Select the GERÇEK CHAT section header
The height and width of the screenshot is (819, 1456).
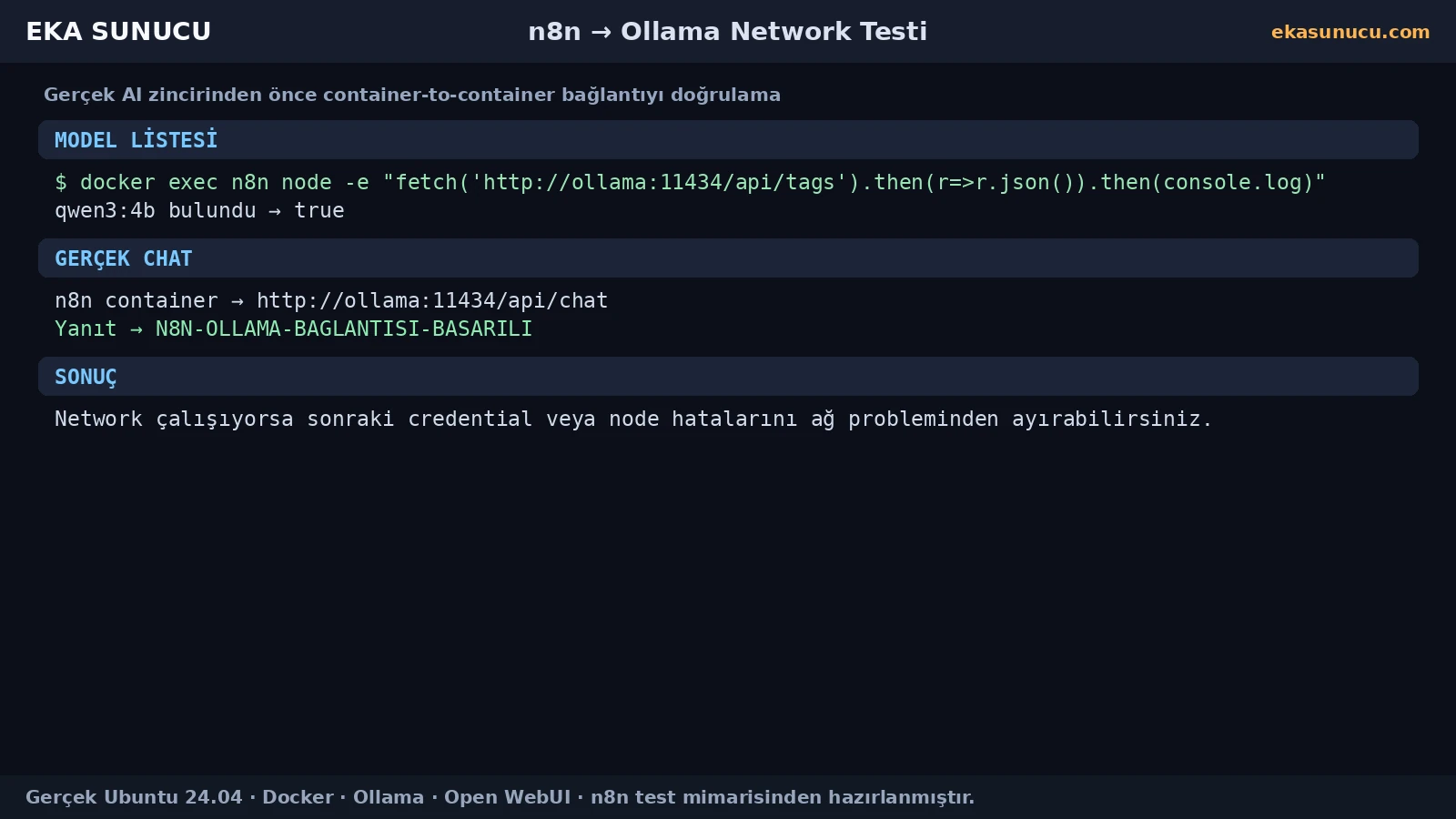(728, 258)
